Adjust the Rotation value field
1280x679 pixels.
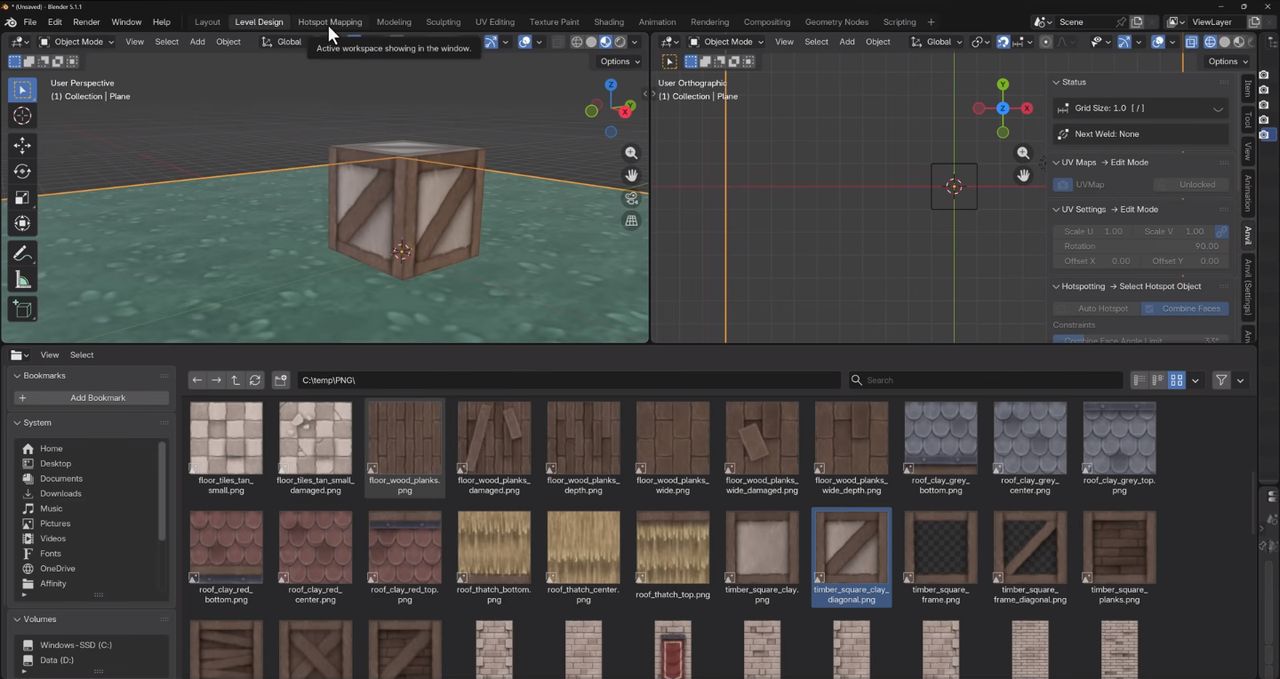pos(1141,246)
